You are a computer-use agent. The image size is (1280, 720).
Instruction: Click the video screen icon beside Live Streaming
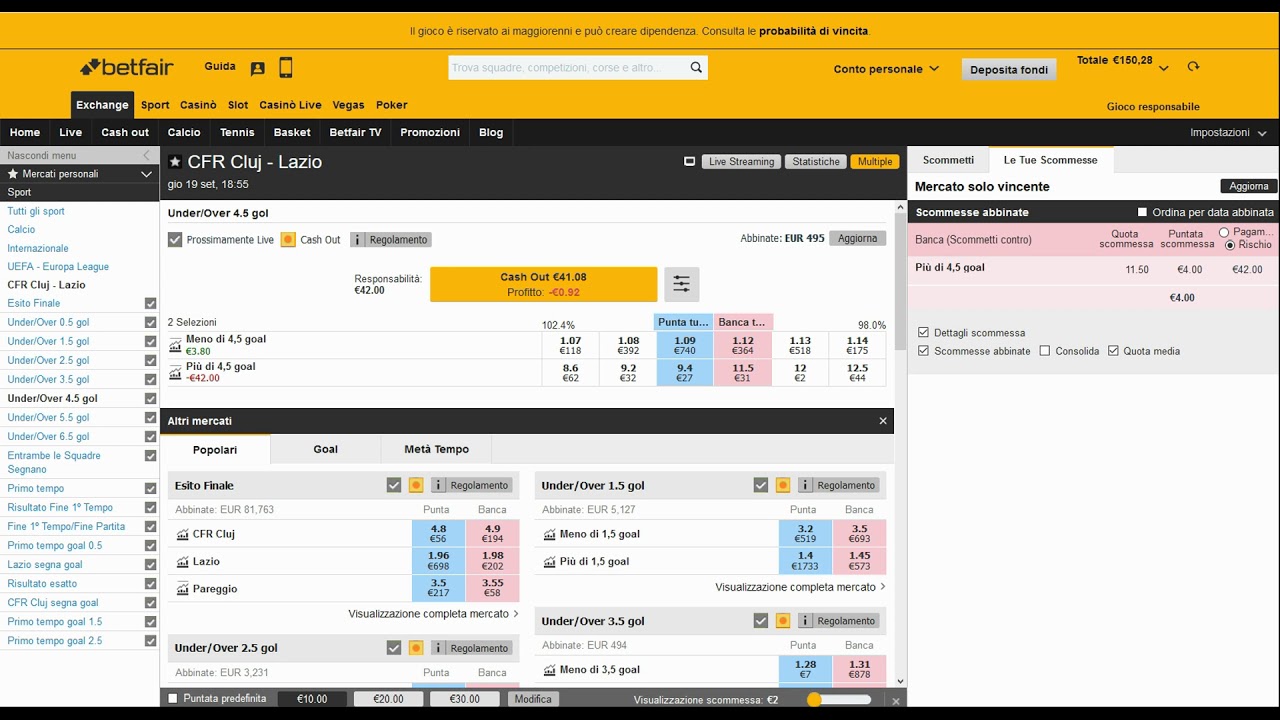coord(689,161)
